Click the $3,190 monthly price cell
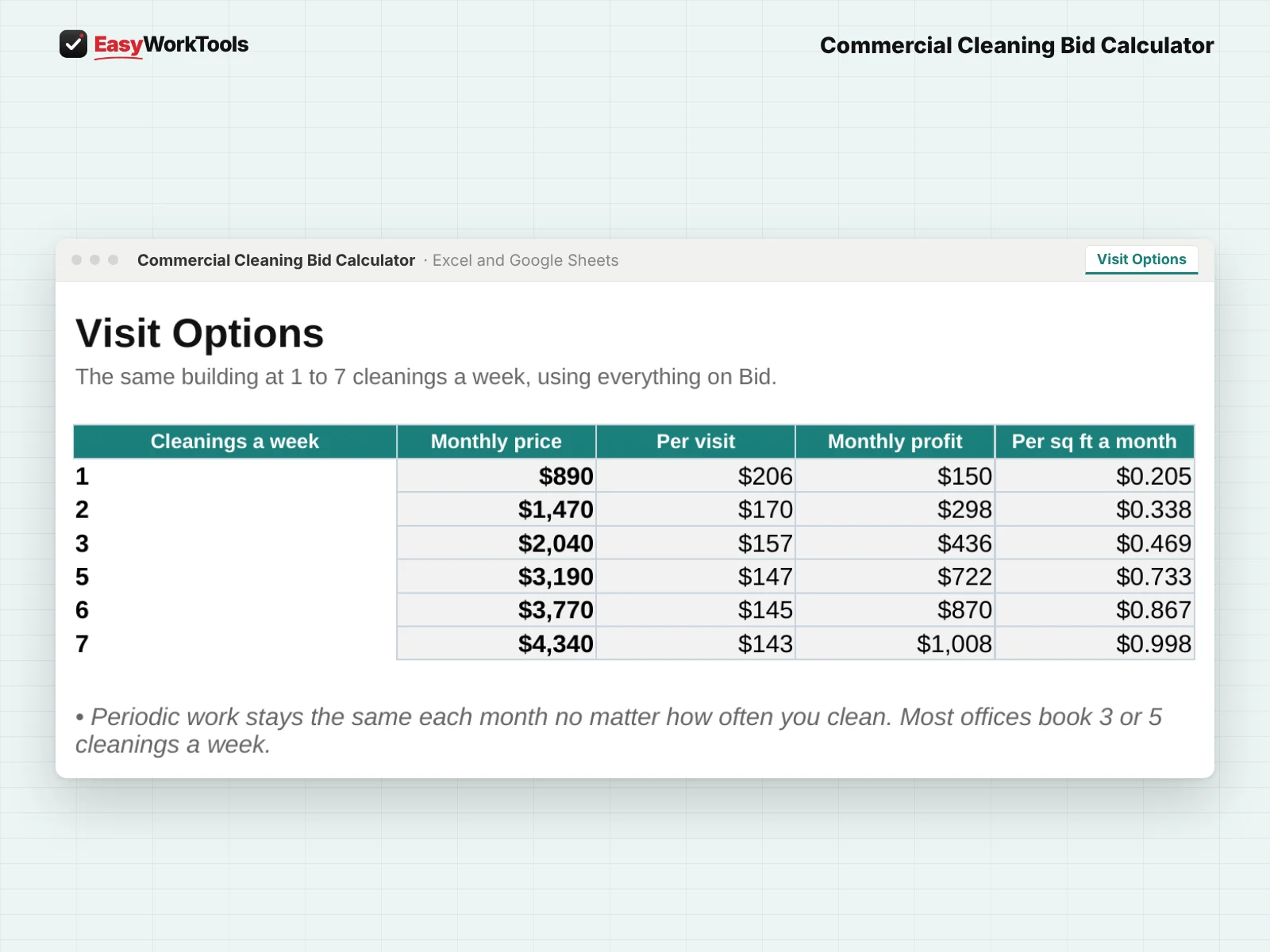 point(496,577)
